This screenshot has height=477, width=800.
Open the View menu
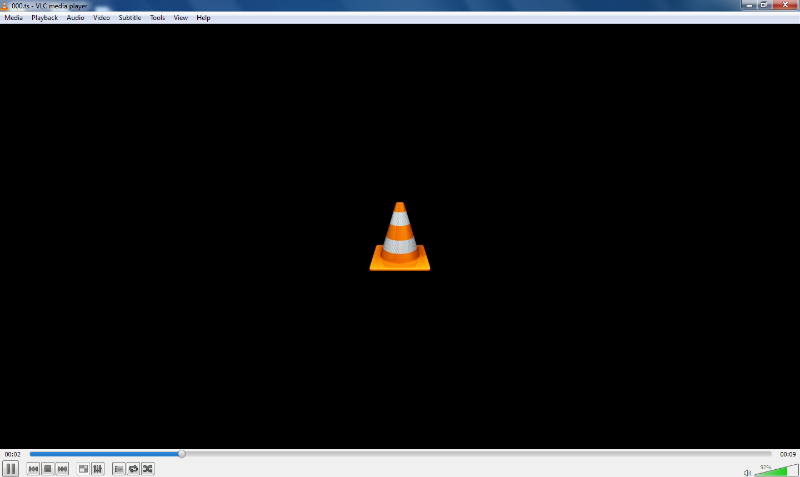(181, 17)
